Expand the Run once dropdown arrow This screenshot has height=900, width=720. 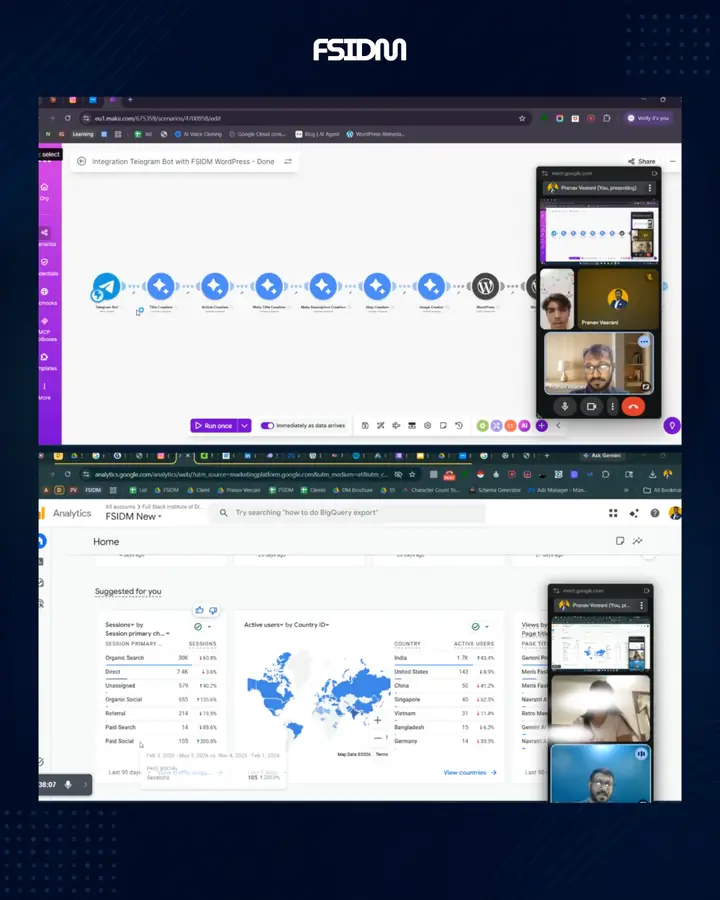point(245,426)
